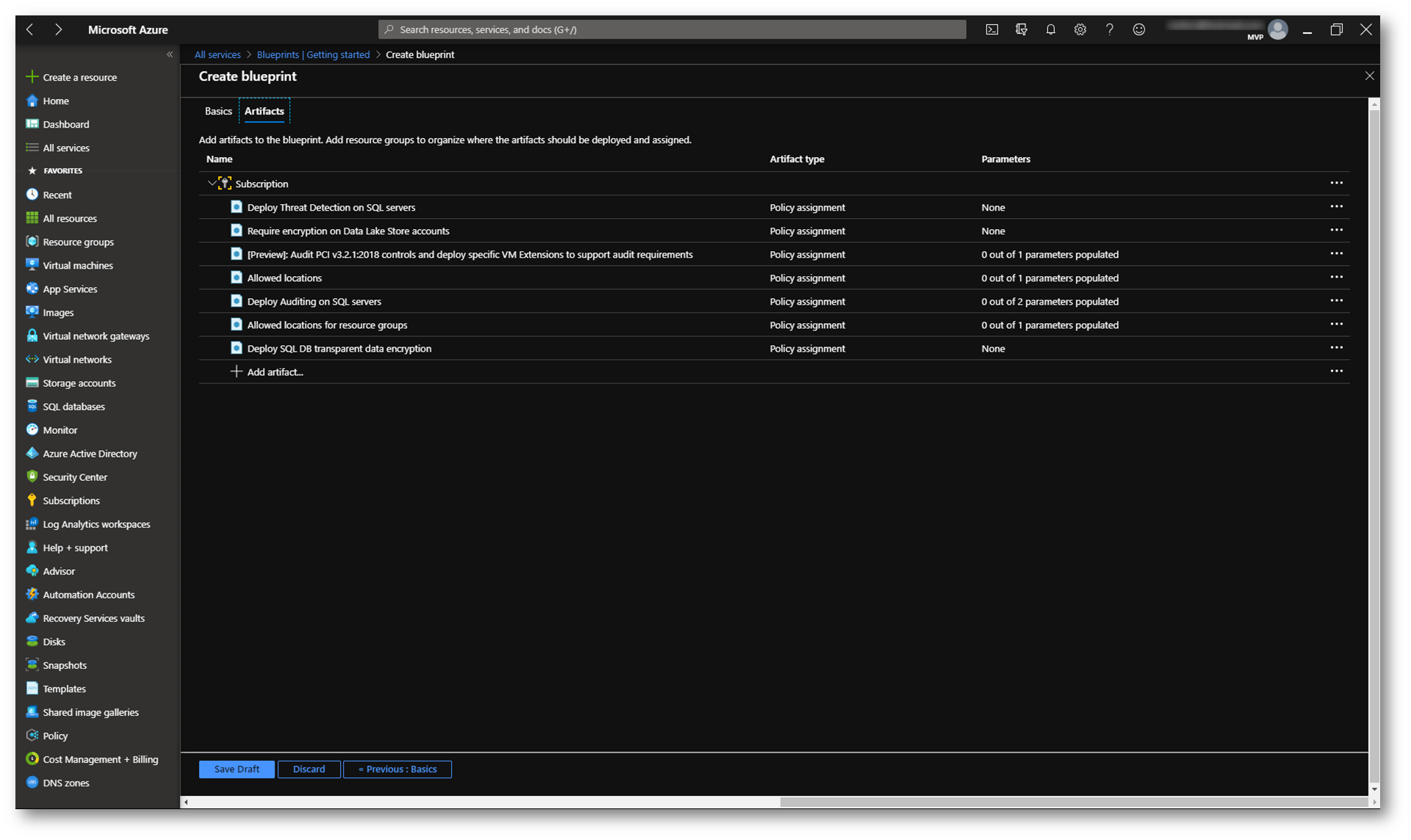The height and width of the screenshot is (840, 1411).
Task: Open Deploy Auditing on SQL servers artifact
Action: 314,302
